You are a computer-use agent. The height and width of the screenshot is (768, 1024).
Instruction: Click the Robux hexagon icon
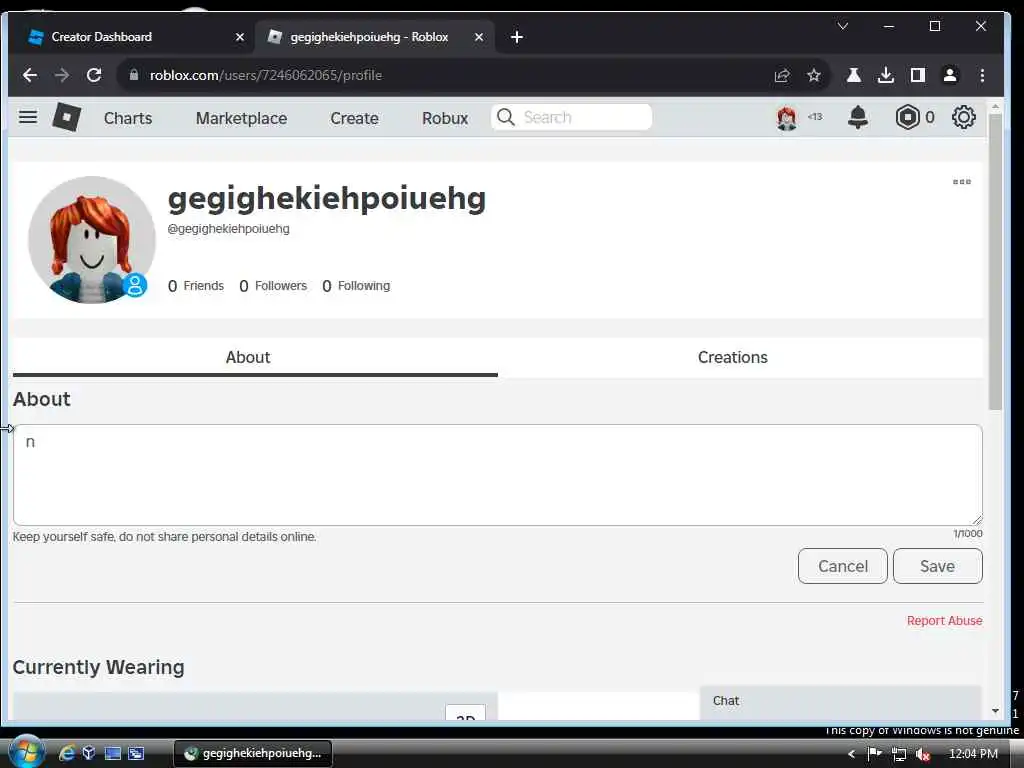click(x=907, y=118)
